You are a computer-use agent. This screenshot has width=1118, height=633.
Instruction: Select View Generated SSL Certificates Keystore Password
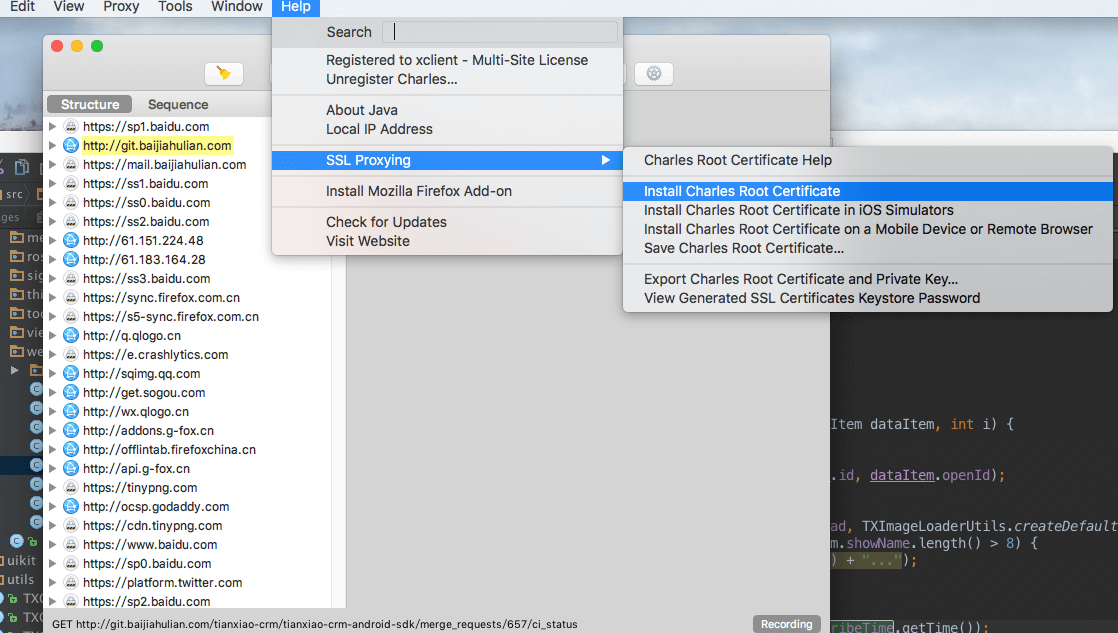tap(868, 298)
